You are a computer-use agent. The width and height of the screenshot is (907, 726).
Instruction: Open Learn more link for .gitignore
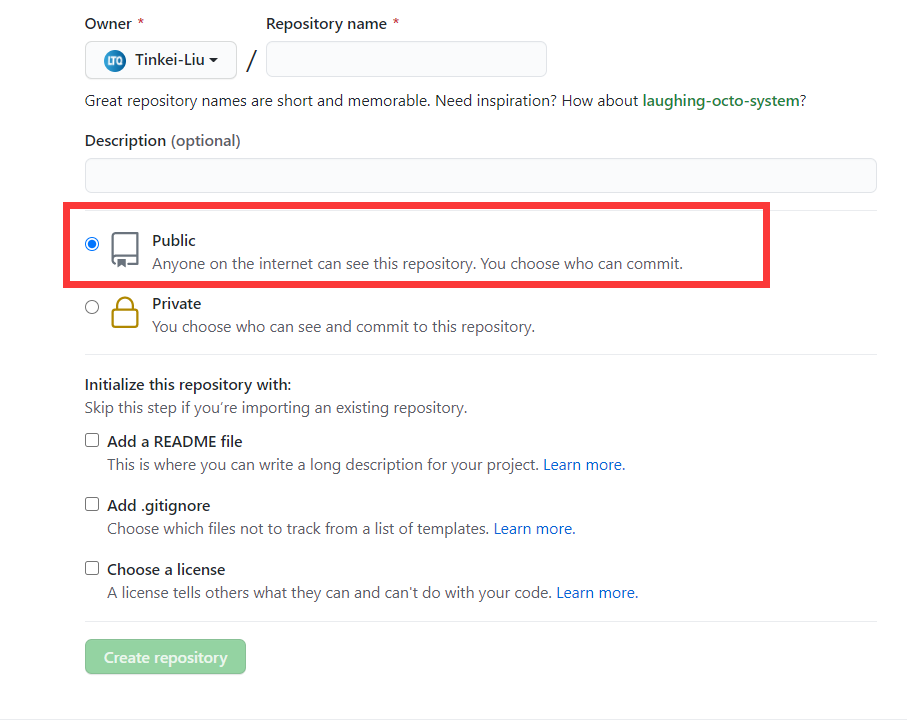tap(534, 529)
